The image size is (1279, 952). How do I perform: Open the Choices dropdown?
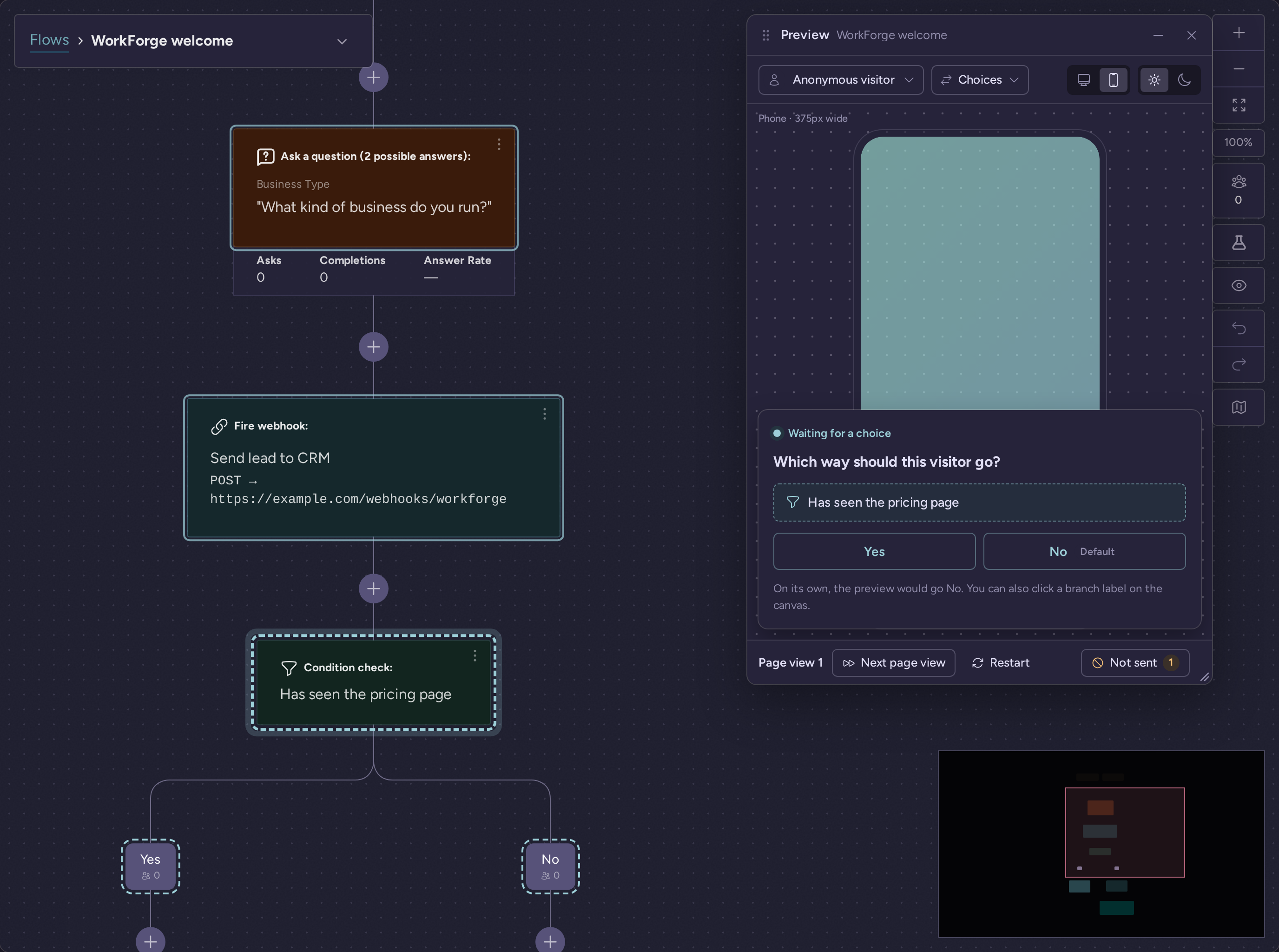click(x=979, y=80)
